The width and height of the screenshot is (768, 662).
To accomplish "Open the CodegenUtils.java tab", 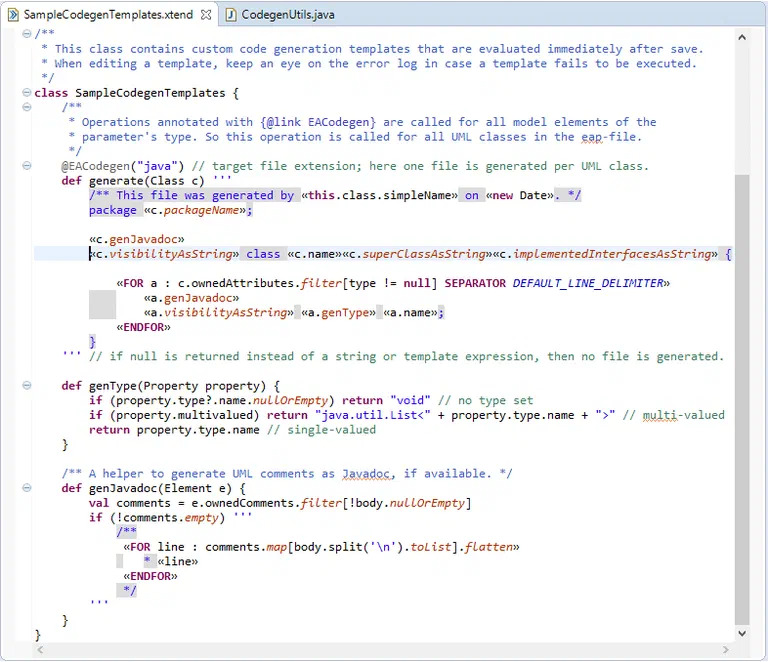I will point(288,15).
